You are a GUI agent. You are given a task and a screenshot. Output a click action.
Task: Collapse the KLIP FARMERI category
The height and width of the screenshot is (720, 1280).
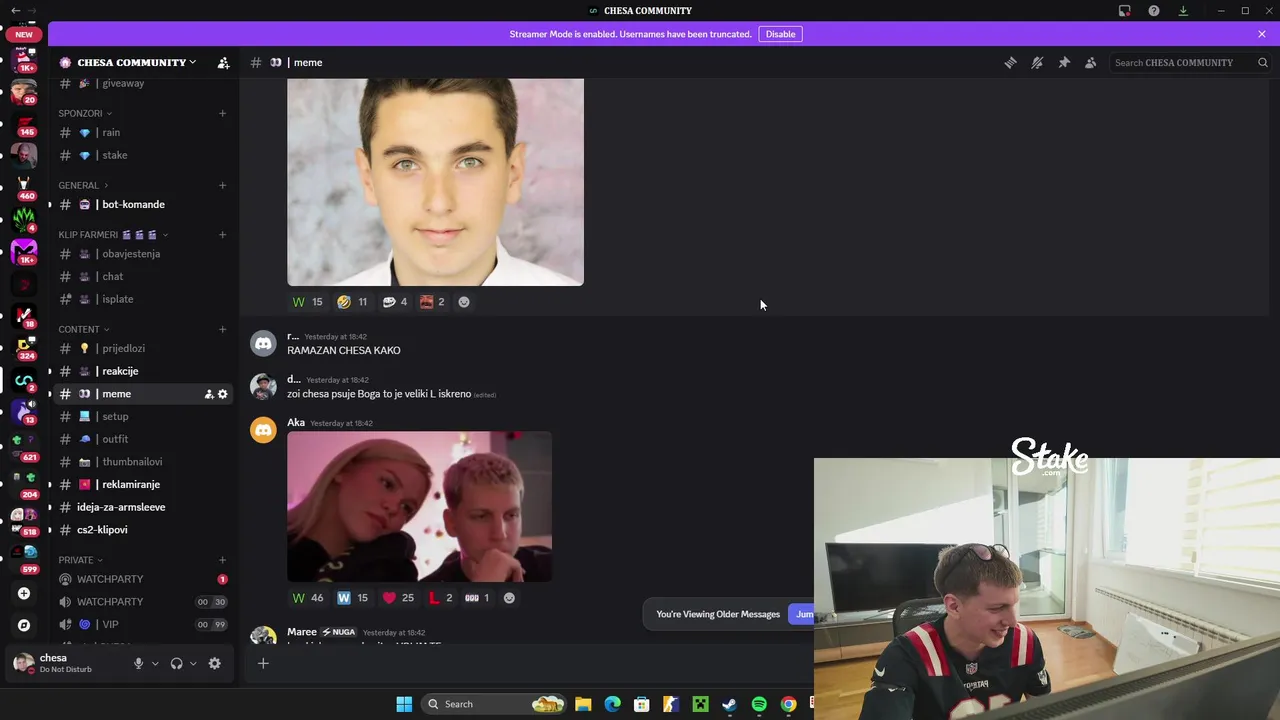[x=113, y=235]
